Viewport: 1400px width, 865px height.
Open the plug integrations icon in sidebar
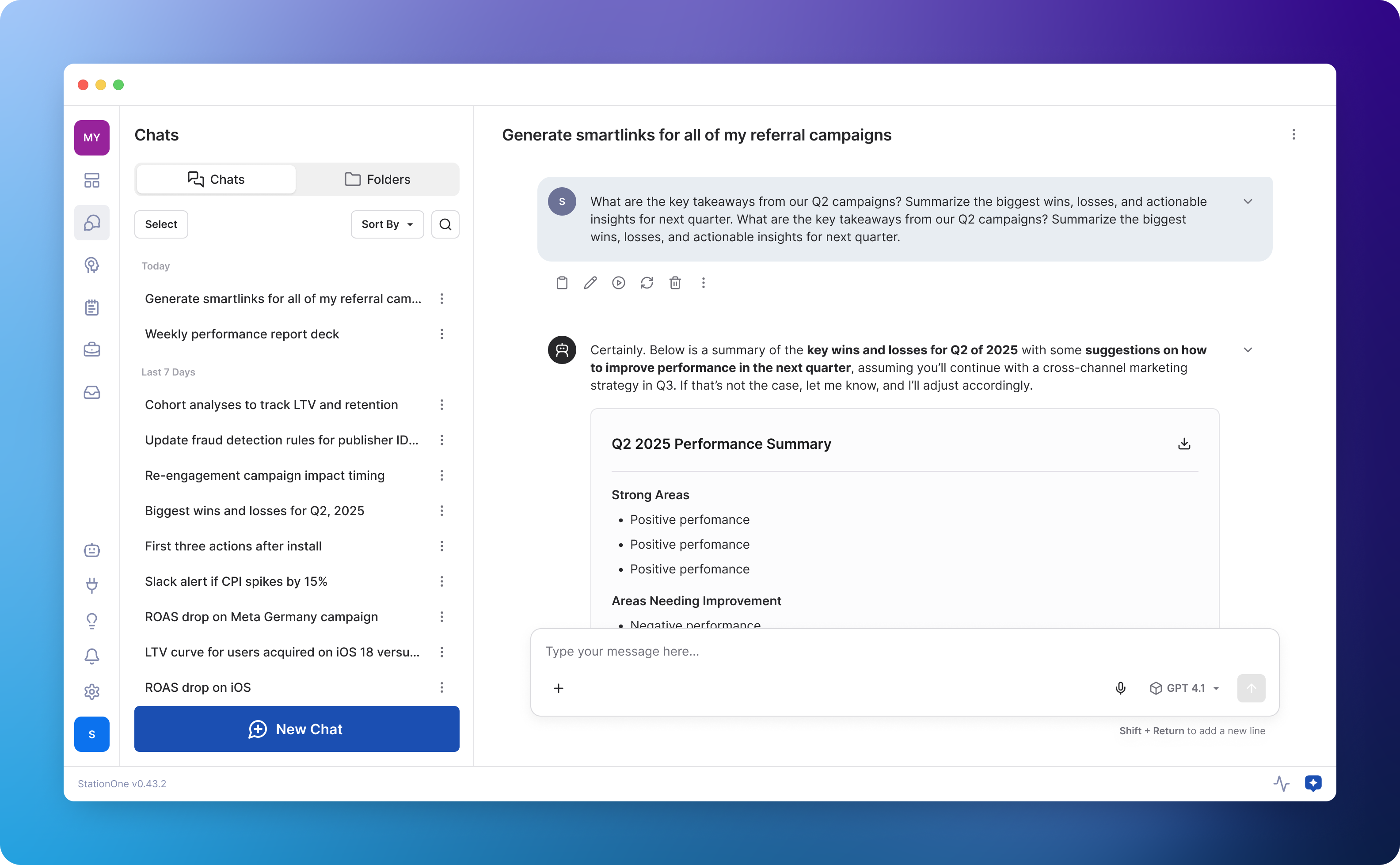tap(91, 585)
